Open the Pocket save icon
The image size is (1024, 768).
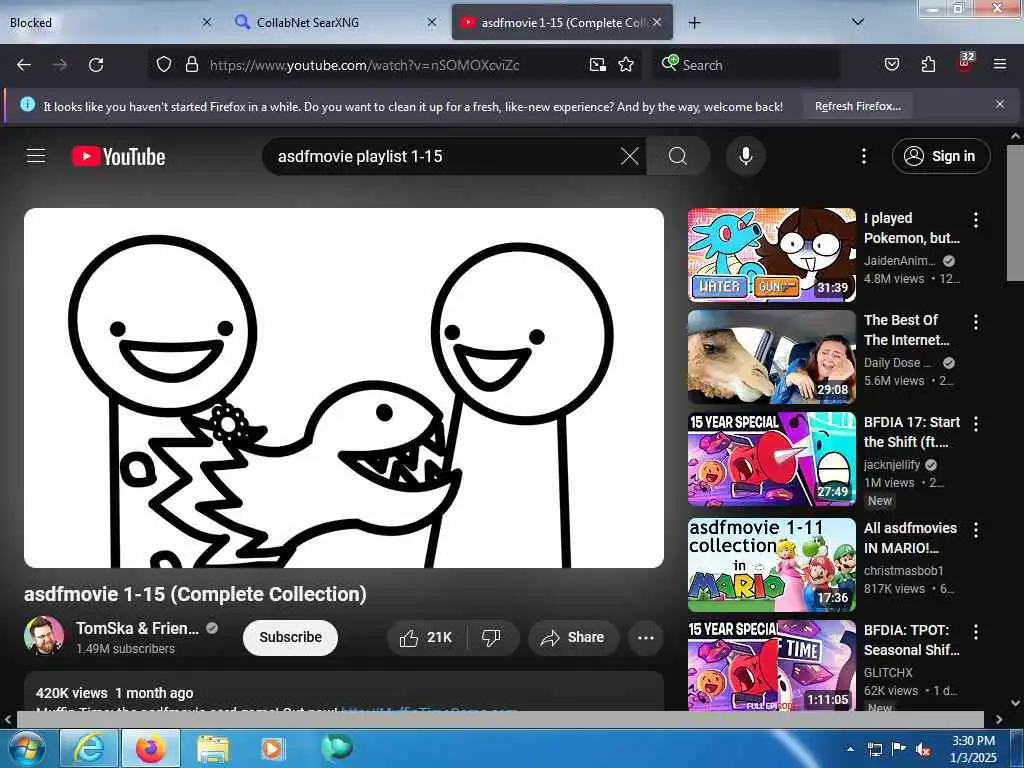(891, 64)
